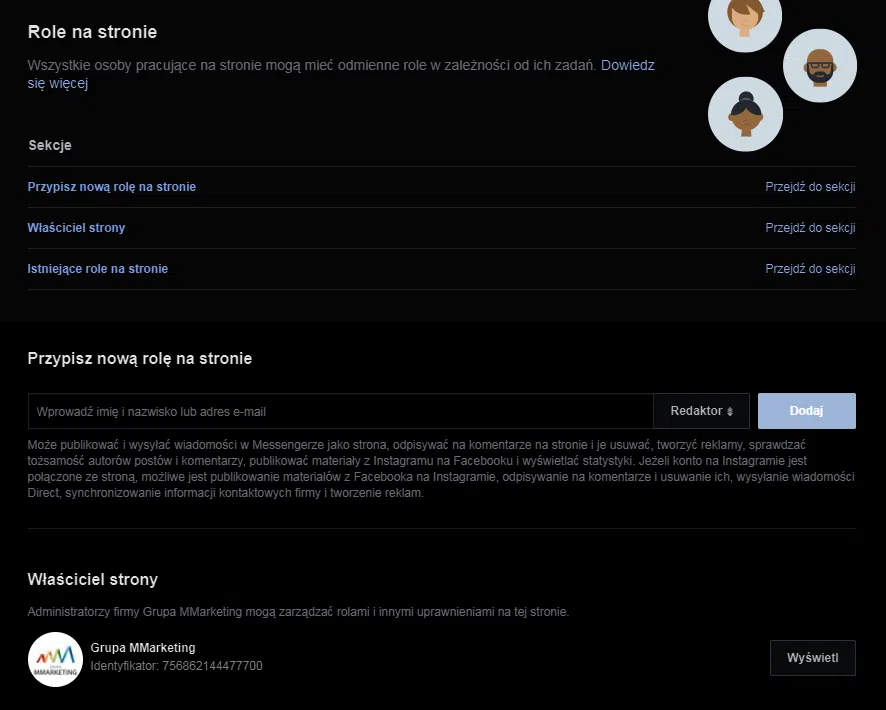886x710 pixels.
Task: Click Przejdź do sekcji for Przypisz nową rolę
Action: click(810, 187)
